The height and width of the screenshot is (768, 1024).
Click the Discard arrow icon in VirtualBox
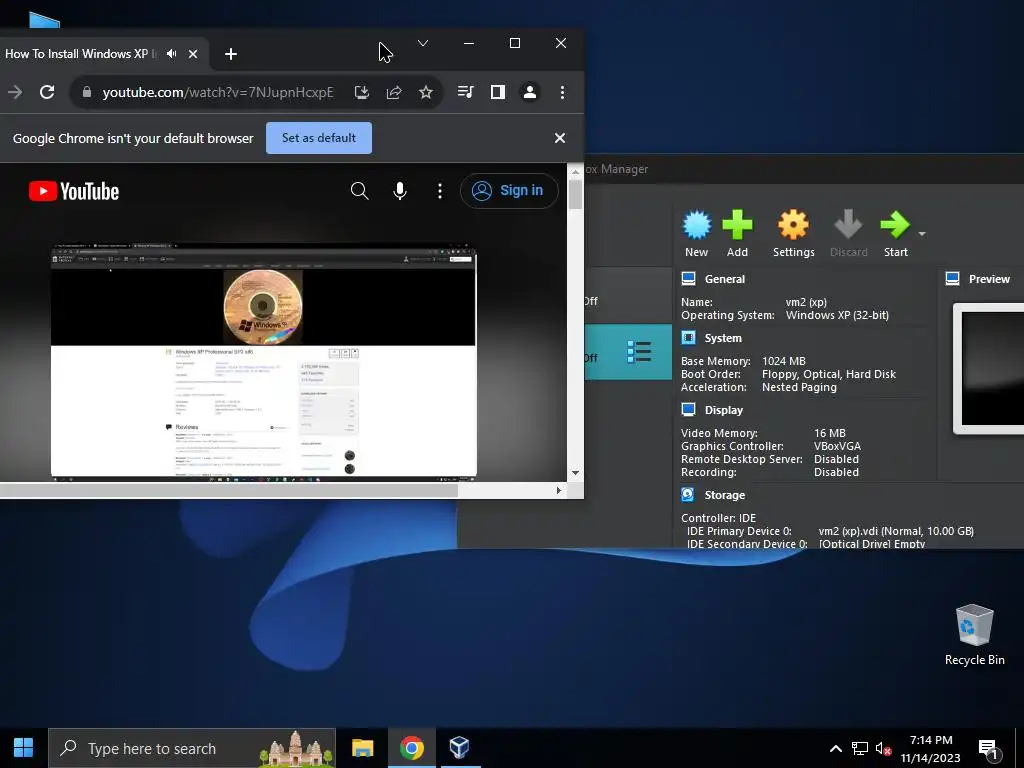coord(848,226)
